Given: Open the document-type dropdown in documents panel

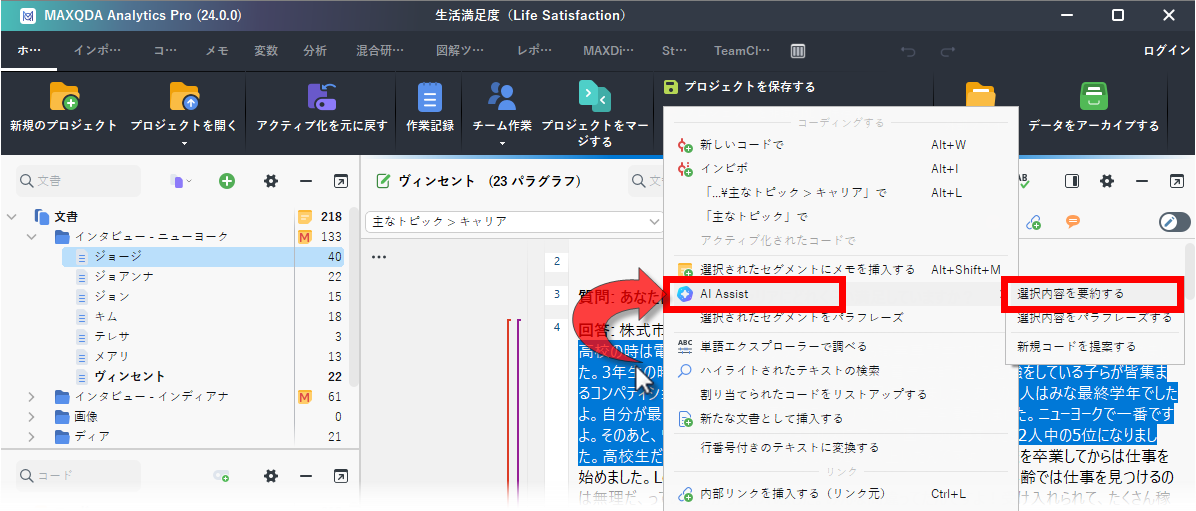Looking at the screenshot, I should [180, 182].
